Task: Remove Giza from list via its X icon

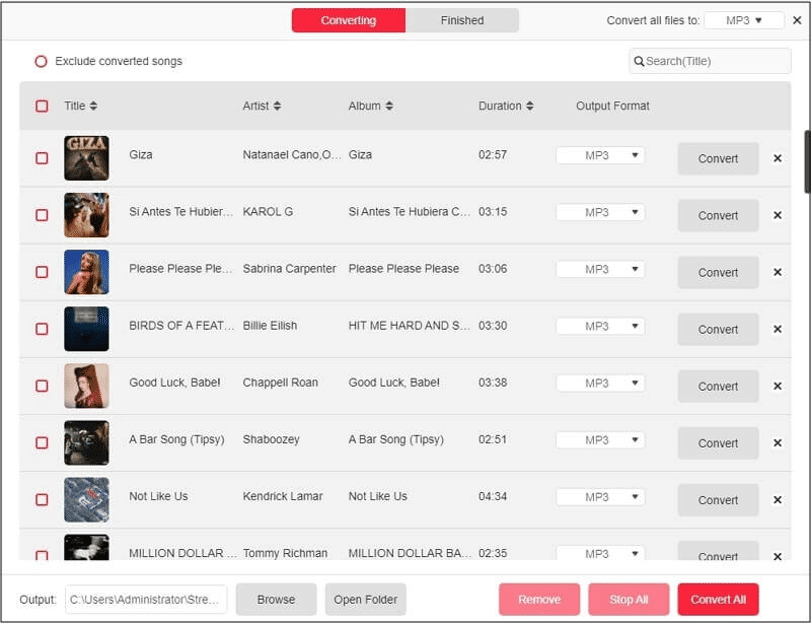Action: 777,158
